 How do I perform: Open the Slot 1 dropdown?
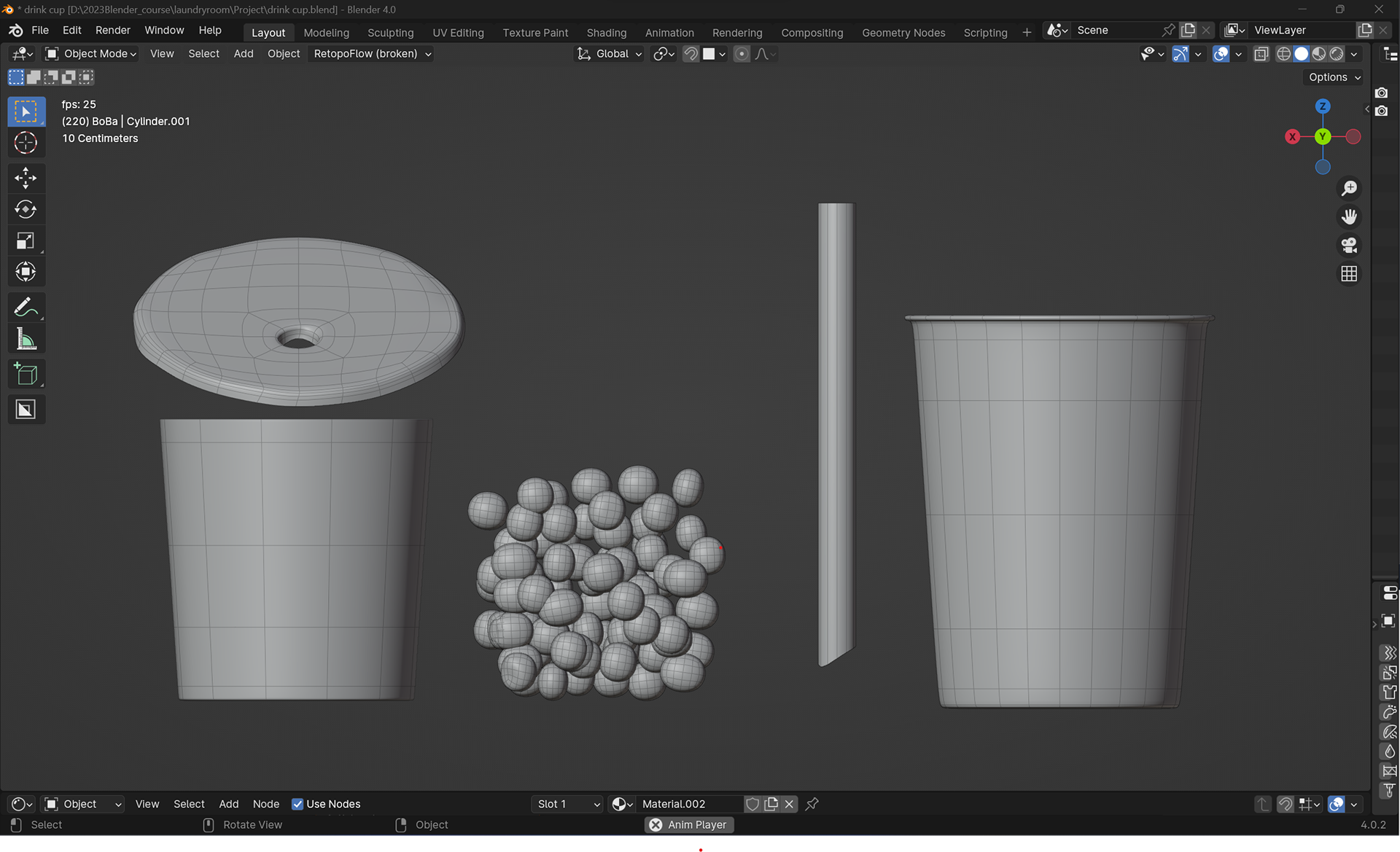point(568,804)
